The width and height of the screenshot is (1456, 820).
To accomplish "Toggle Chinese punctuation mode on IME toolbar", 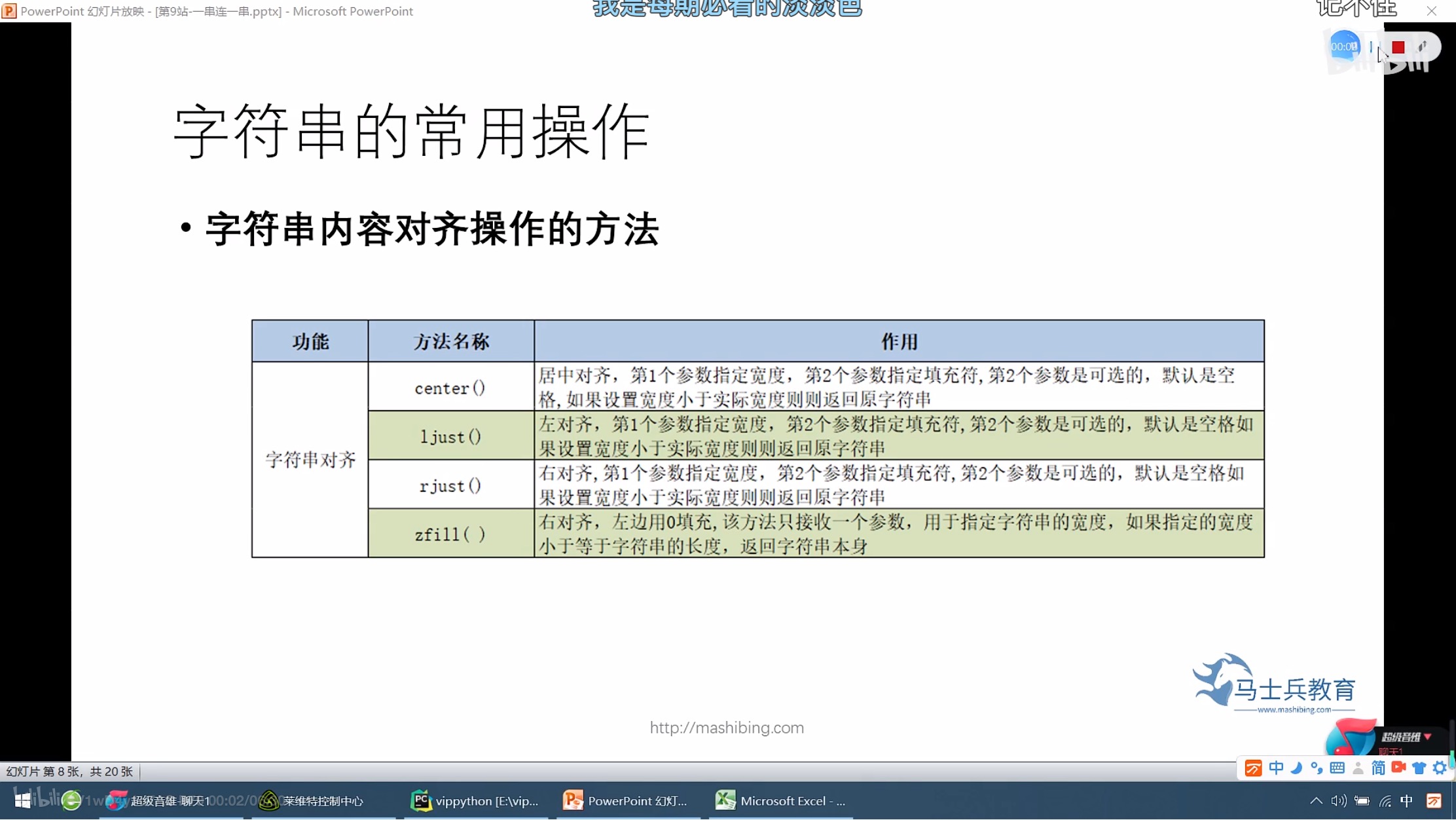I will tap(1317, 768).
